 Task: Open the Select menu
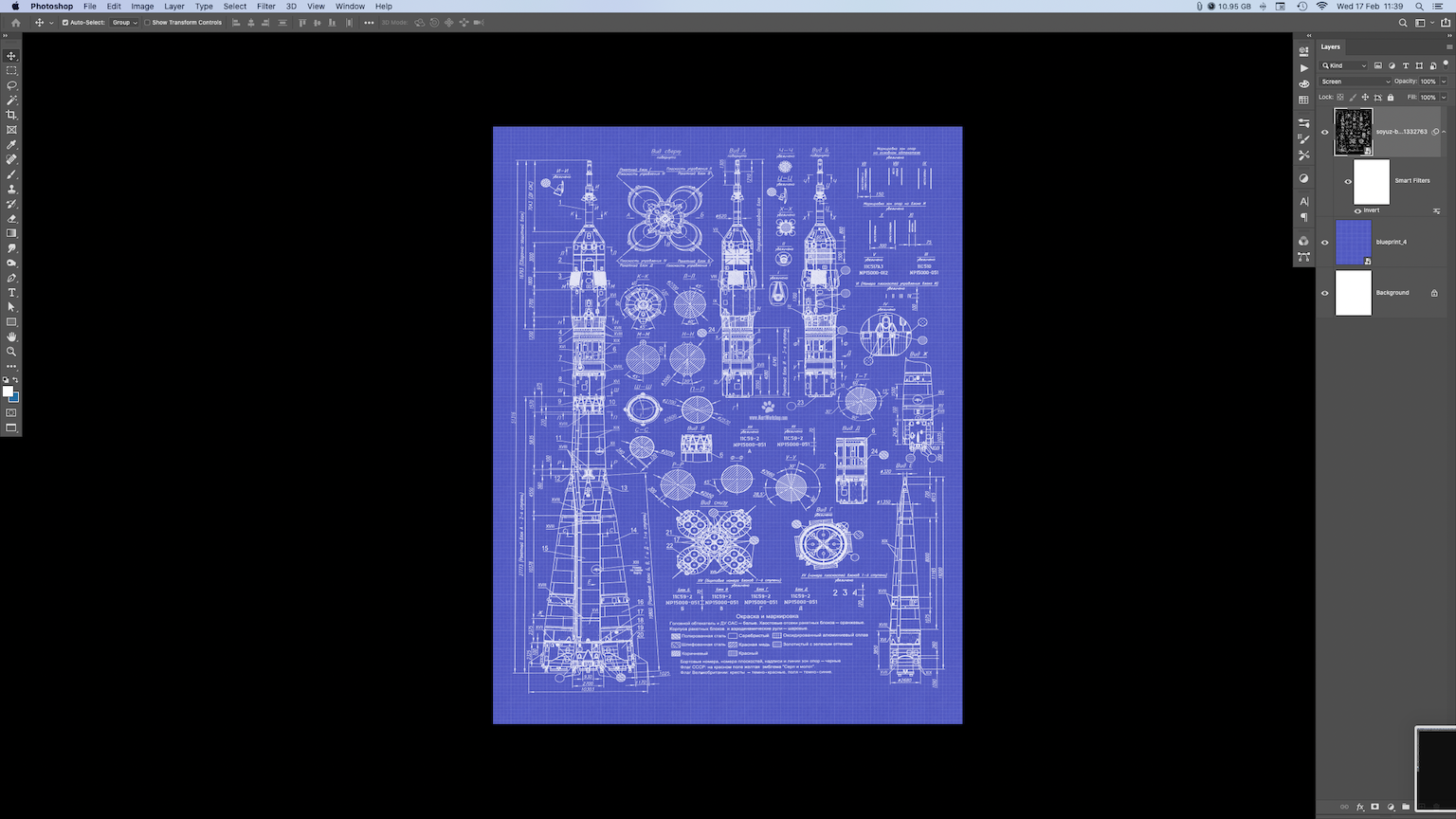click(x=235, y=6)
